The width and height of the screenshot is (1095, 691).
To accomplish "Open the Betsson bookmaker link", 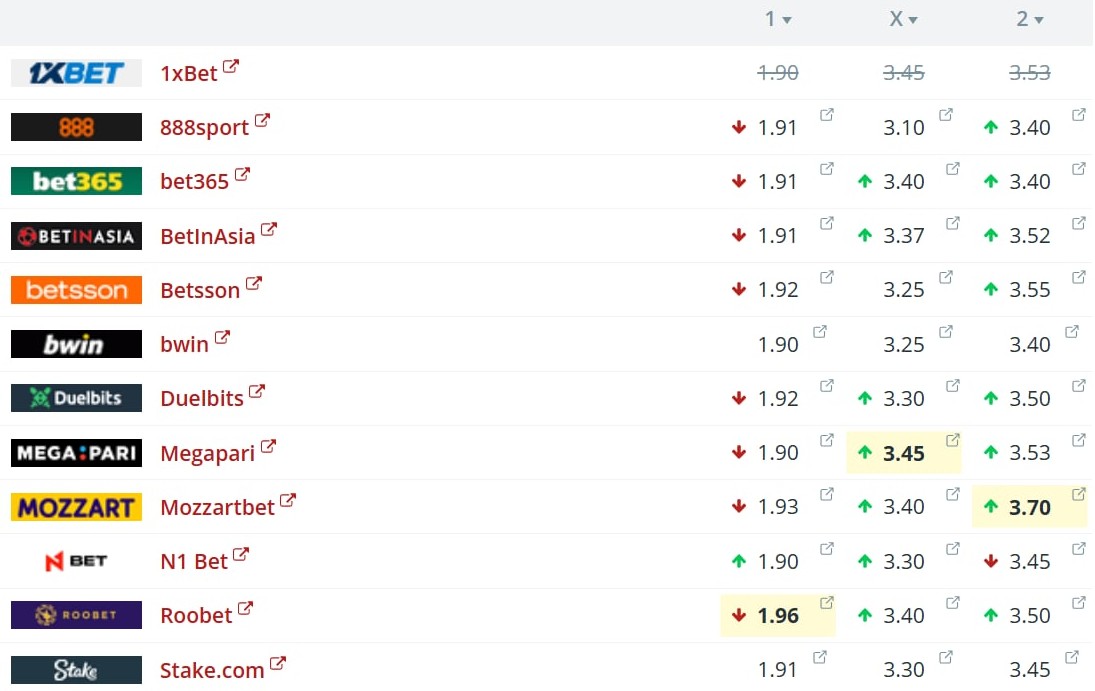I will (x=200, y=290).
